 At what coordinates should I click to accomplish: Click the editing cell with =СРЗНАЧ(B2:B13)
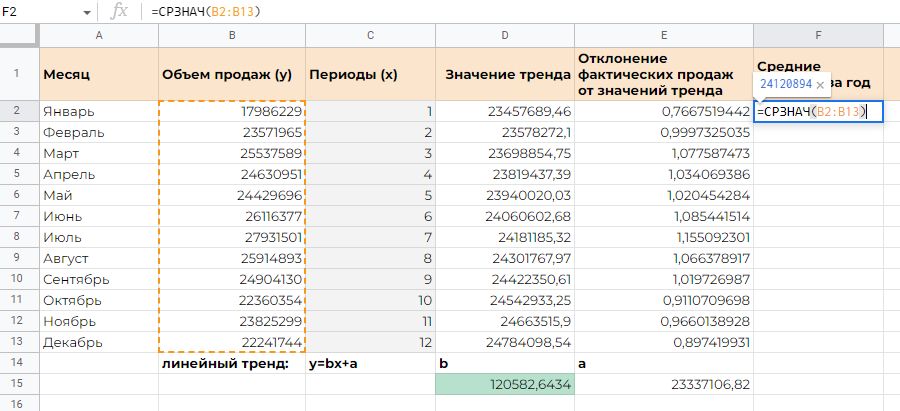pos(818,111)
